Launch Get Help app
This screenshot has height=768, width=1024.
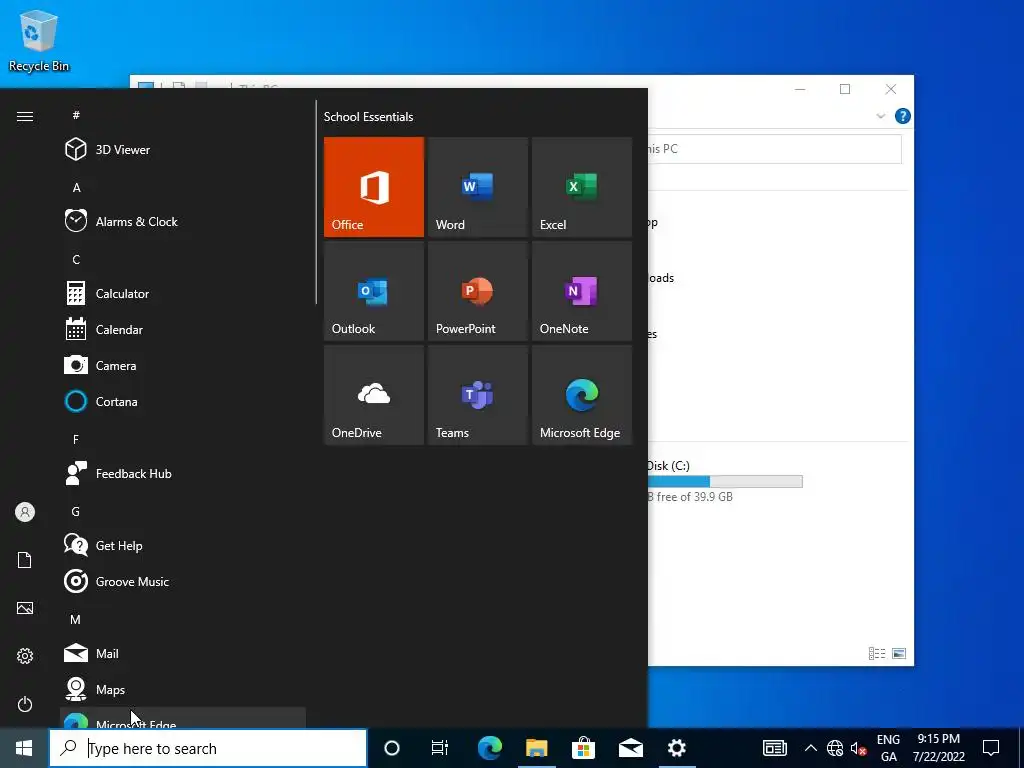click(183, 545)
